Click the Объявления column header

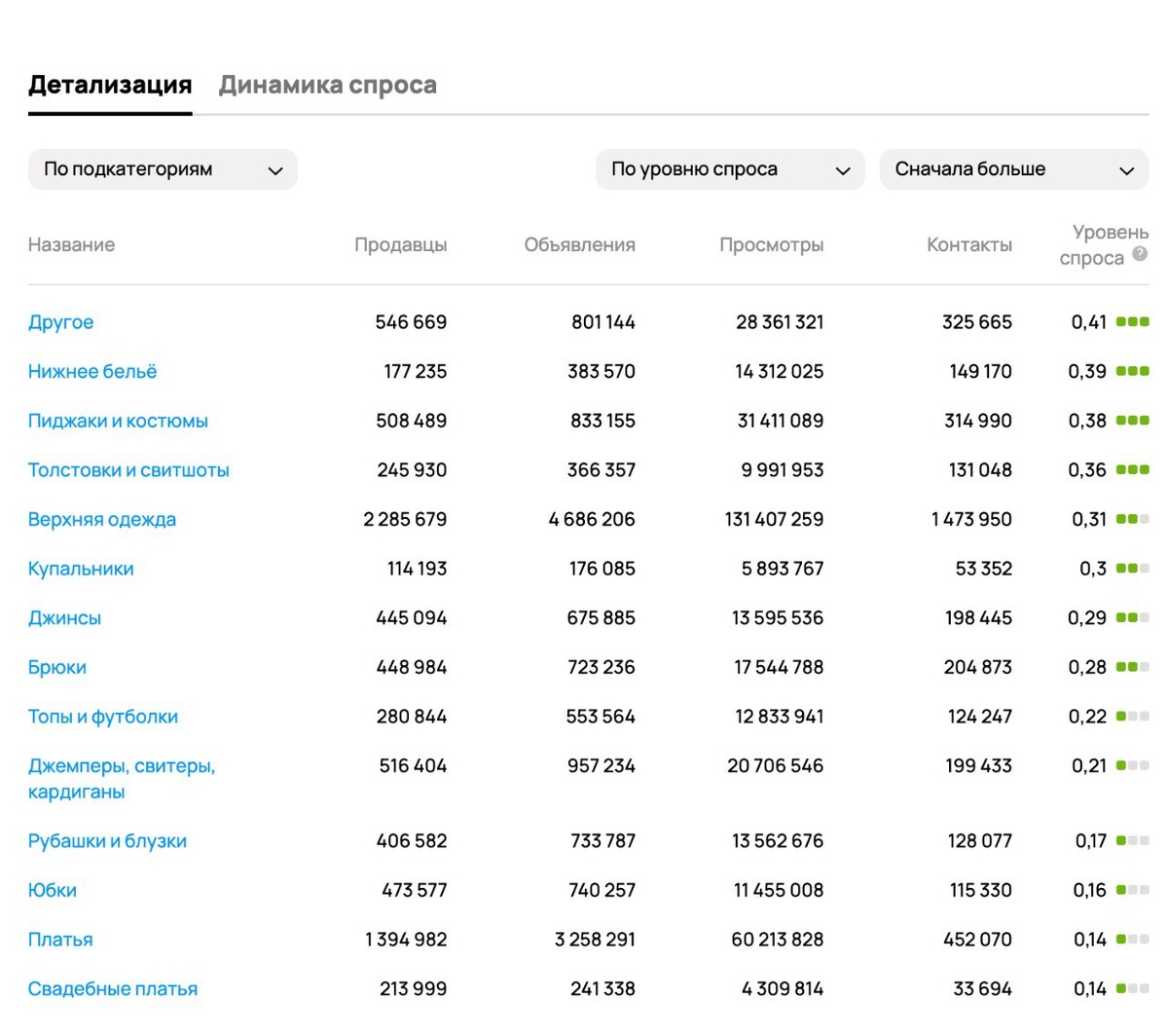tap(580, 245)
